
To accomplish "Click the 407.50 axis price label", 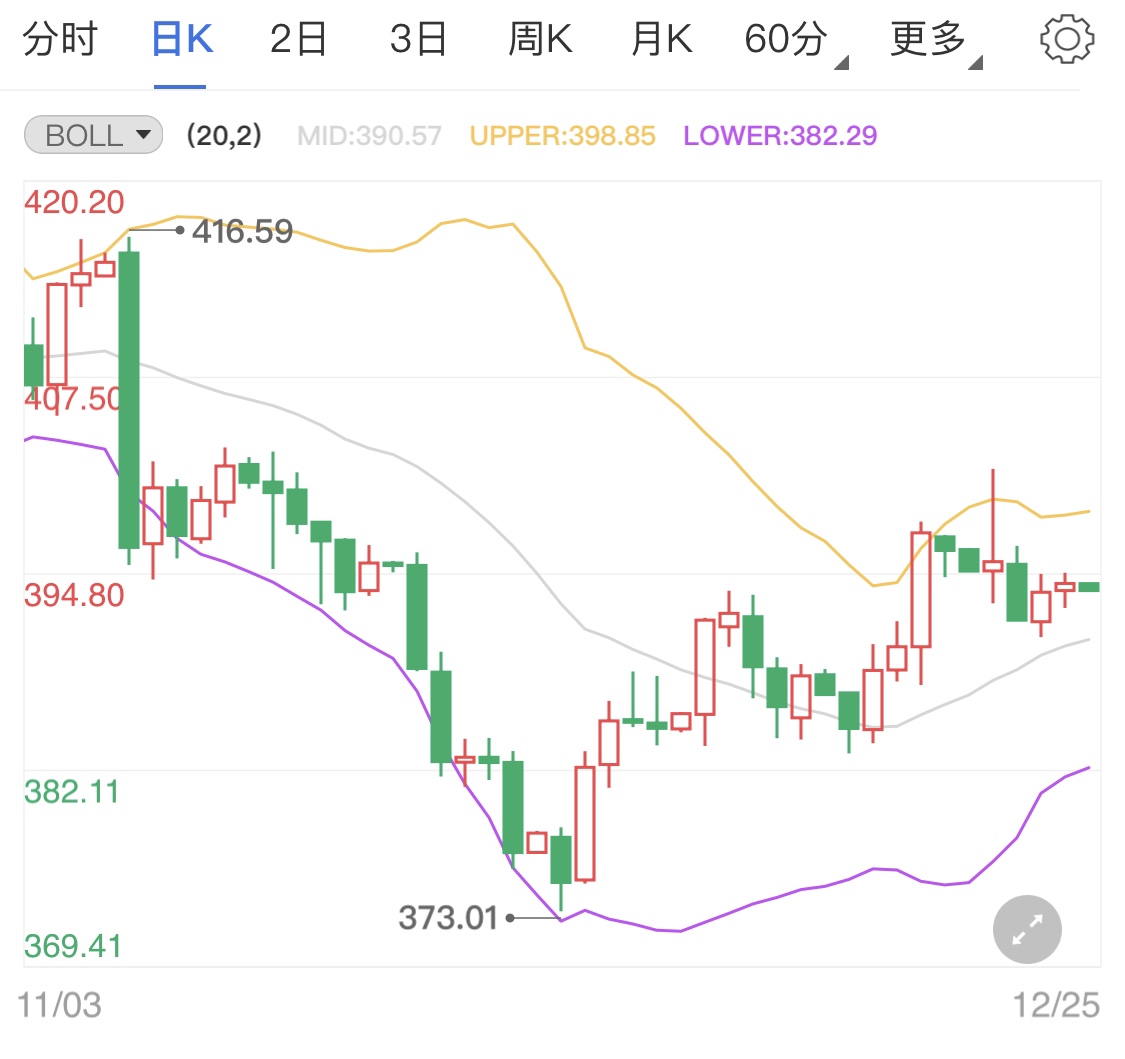I will coord(72,399).
